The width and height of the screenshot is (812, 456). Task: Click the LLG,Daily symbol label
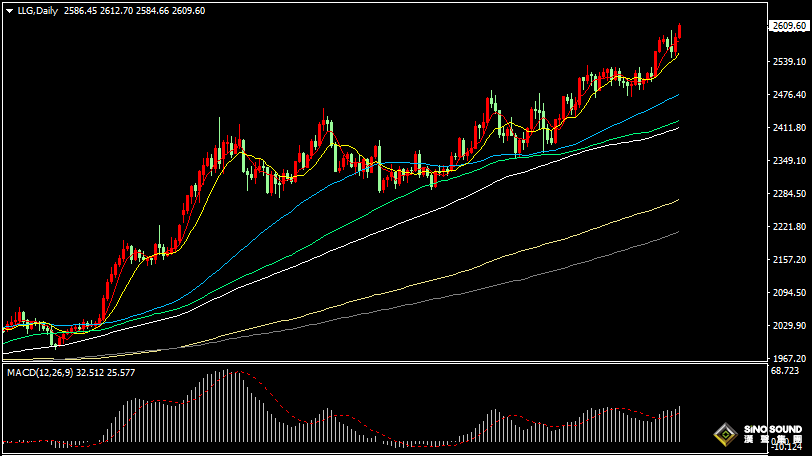click(38, 11)
